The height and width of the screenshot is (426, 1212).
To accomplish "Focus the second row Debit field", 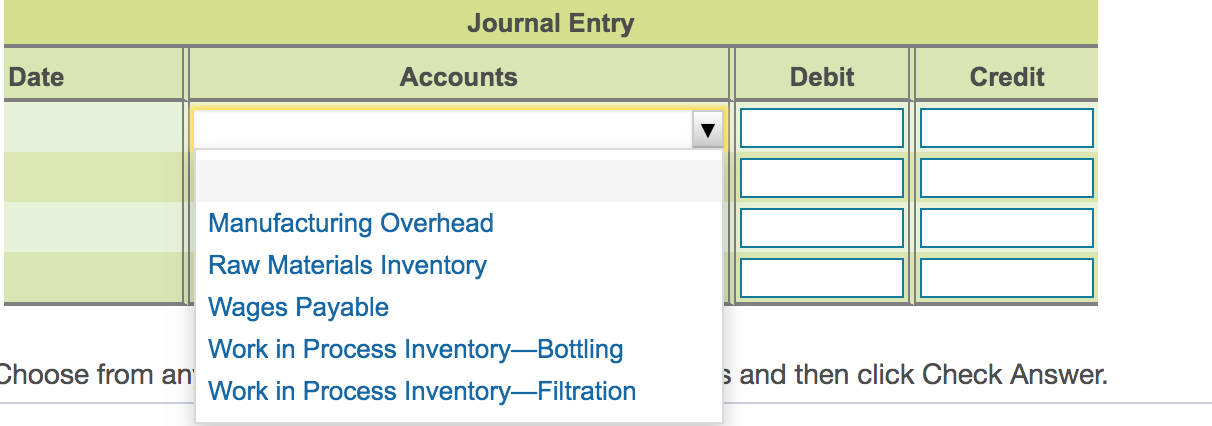I will (822, 178).
